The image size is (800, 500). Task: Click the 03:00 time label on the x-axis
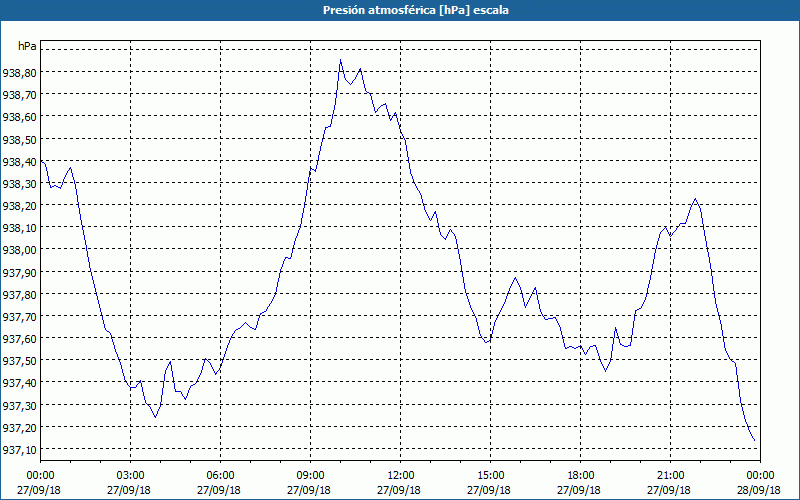[x=130, y=475]
